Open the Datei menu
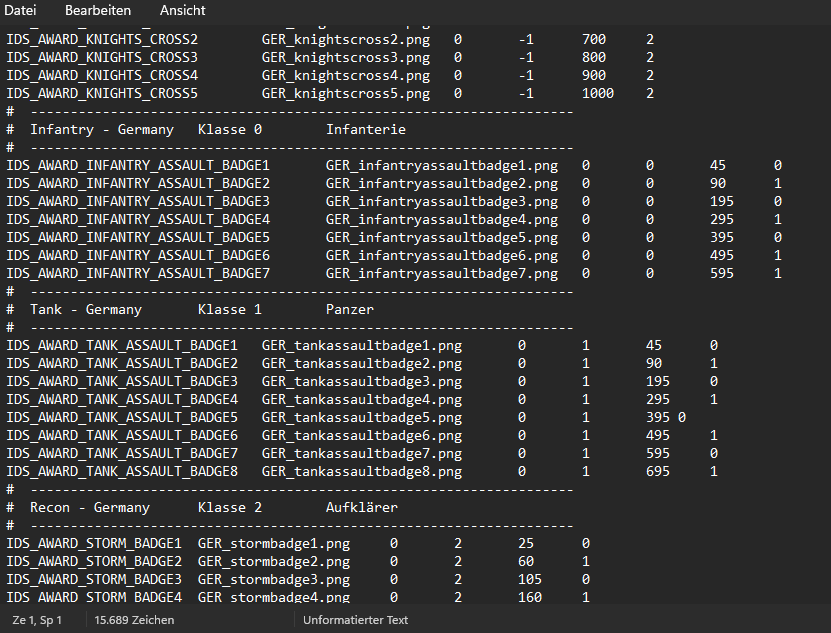This screenshot has height=633, width=831. pos(20,10)
